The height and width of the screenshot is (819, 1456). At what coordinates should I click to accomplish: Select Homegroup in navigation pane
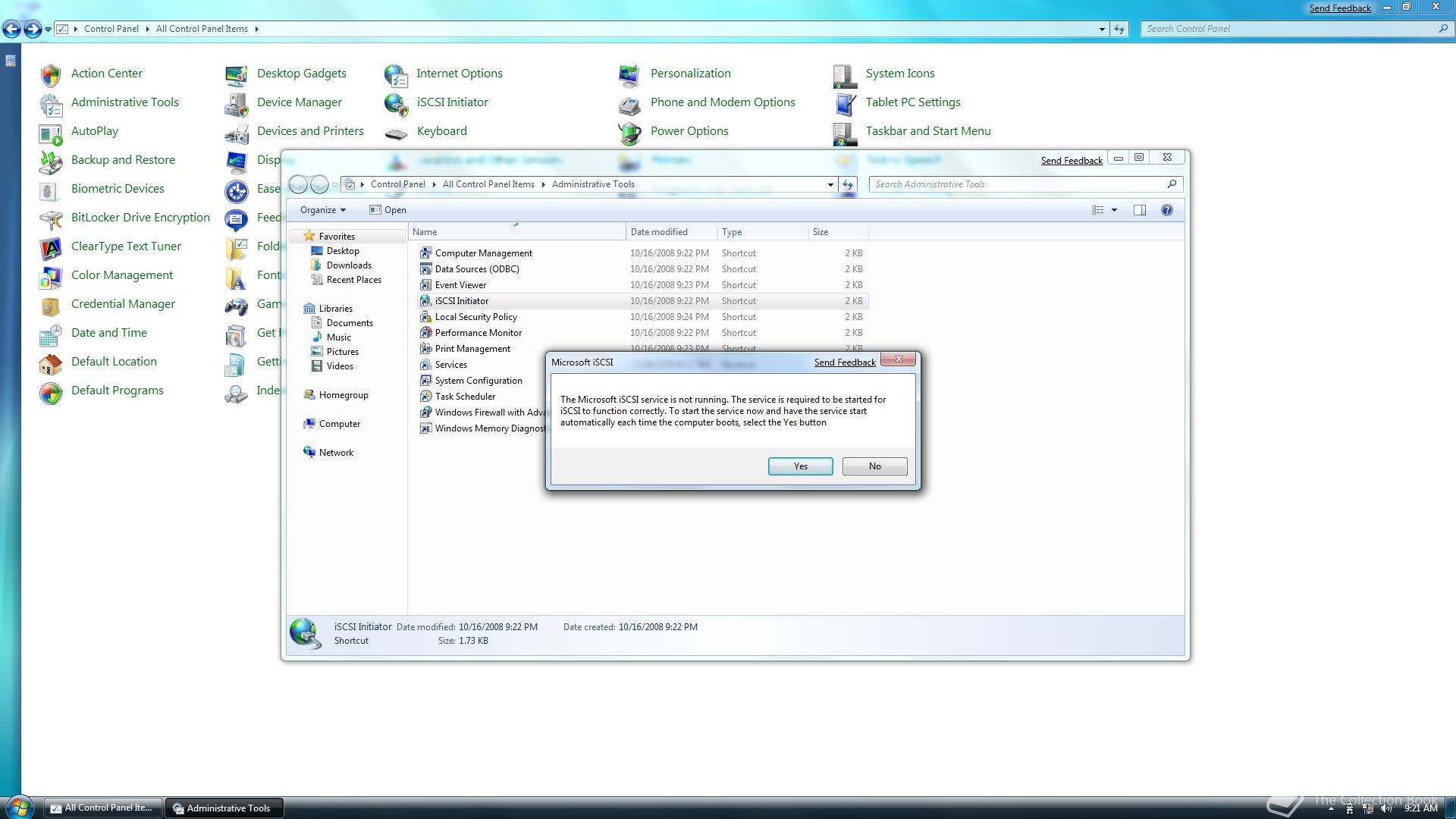pos(343,395)
